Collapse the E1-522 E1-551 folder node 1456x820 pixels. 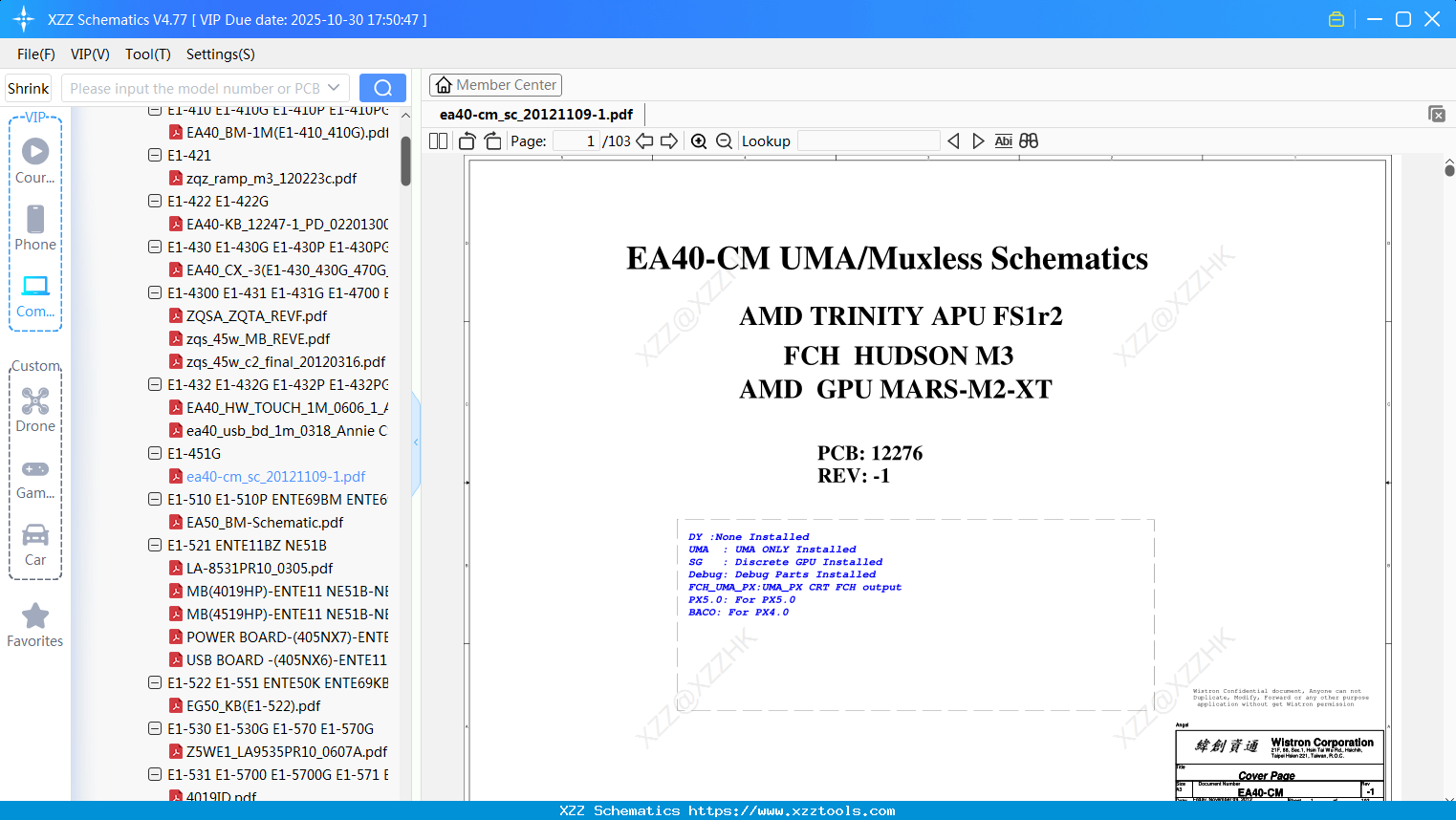coord(155,682)
